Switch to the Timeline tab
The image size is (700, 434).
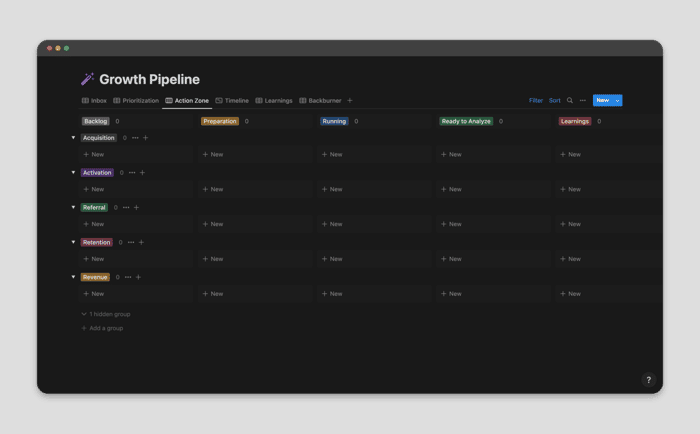232,100
